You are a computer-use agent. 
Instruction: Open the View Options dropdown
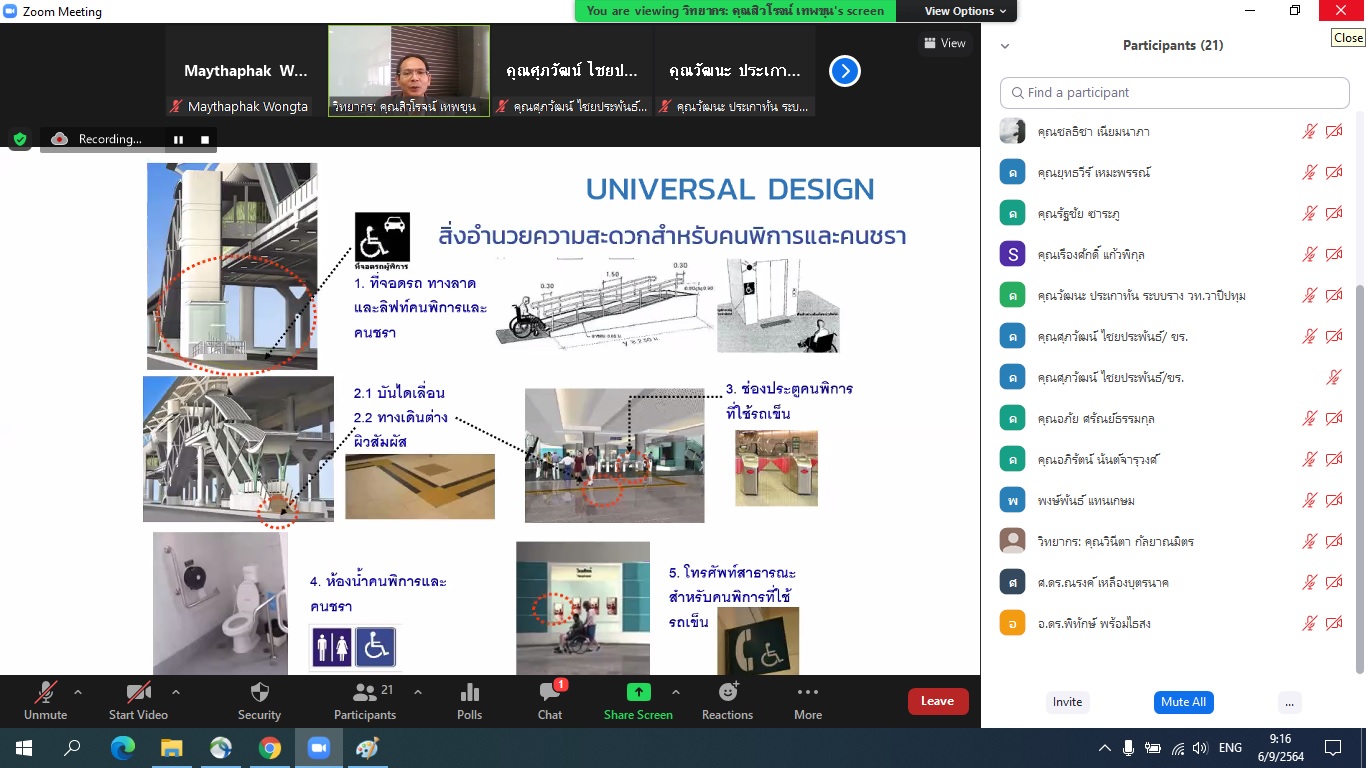(965, 11)
